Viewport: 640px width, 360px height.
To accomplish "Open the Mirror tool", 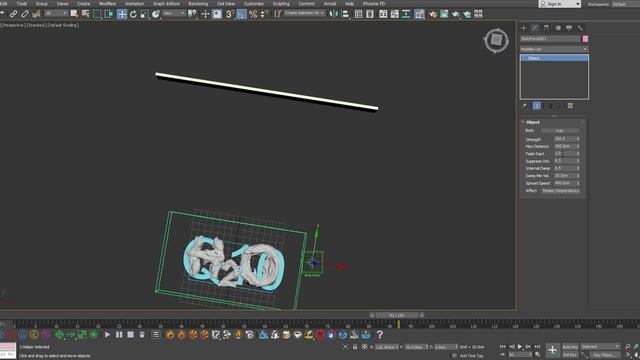I will tap(334, 14).
